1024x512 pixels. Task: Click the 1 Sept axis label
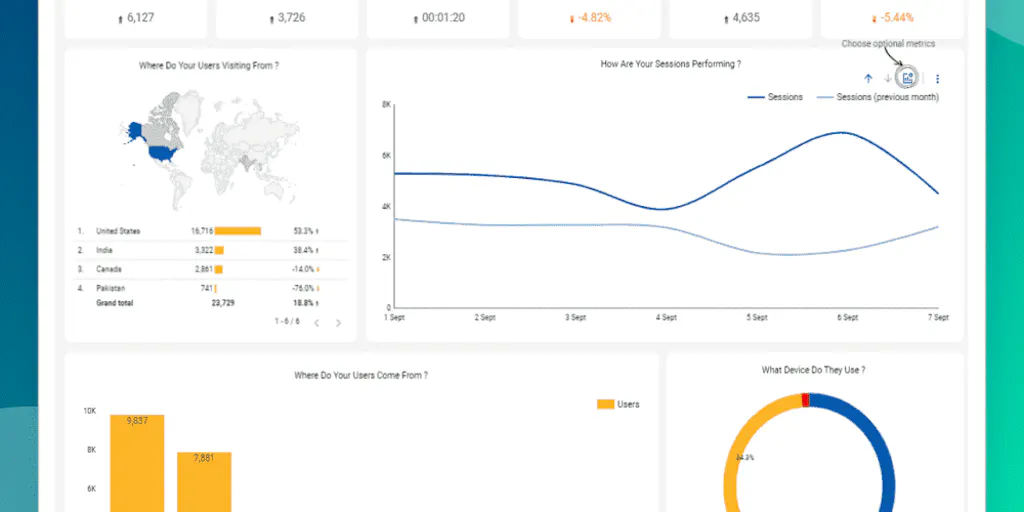click(x=395, y=317)
